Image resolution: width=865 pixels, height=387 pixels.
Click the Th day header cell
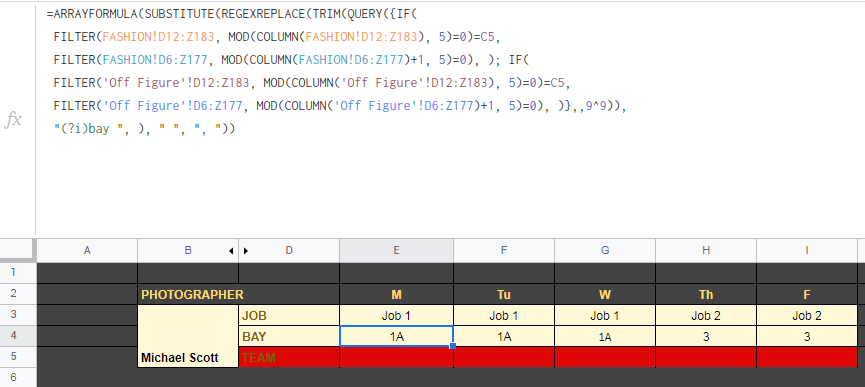[706, 294]
